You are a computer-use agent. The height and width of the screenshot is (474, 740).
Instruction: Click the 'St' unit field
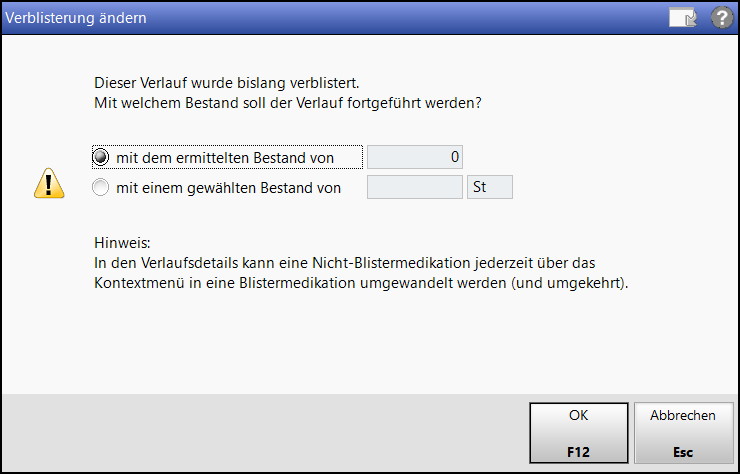click(x=490, y=187)
